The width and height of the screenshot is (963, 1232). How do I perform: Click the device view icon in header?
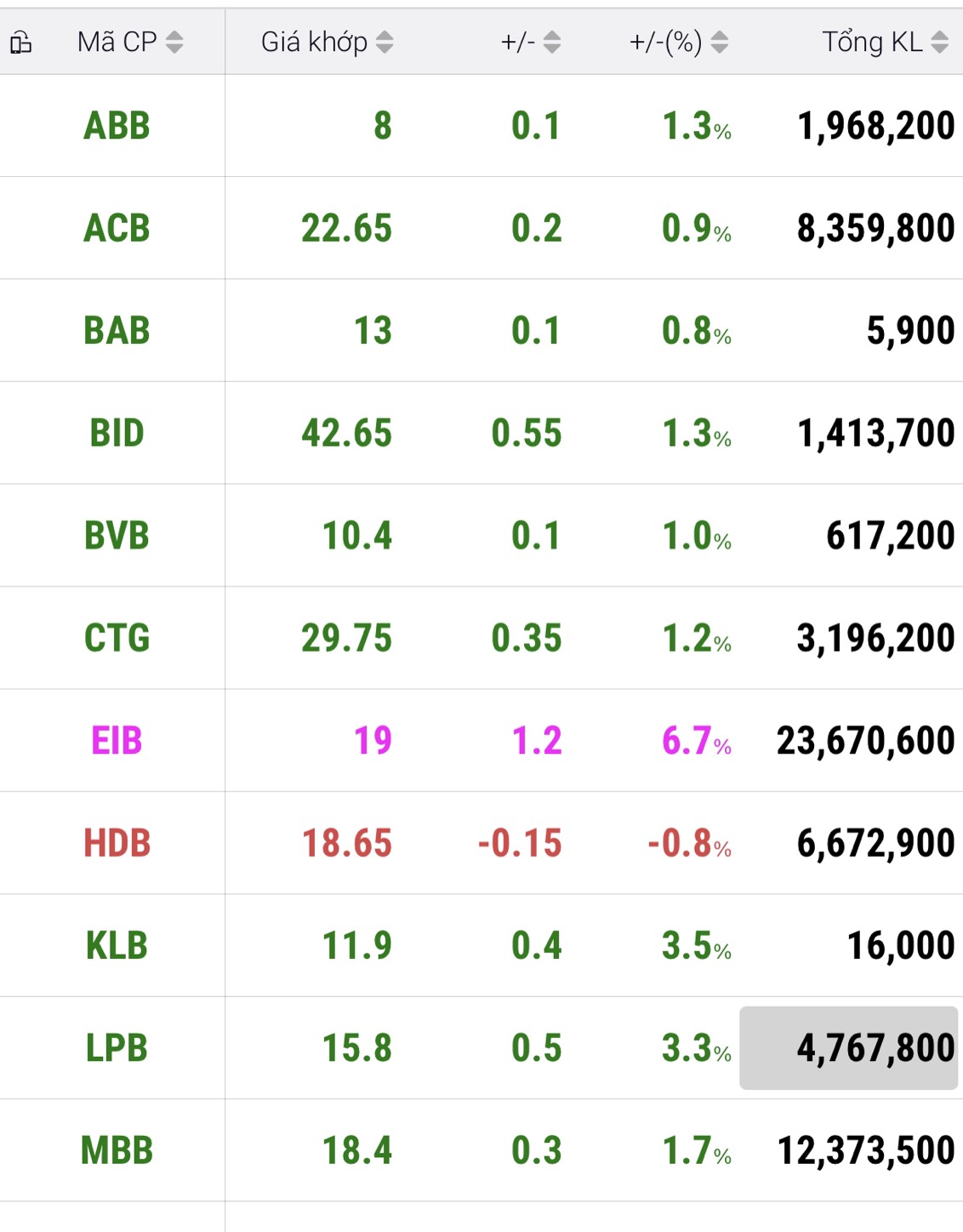(20, 42)
